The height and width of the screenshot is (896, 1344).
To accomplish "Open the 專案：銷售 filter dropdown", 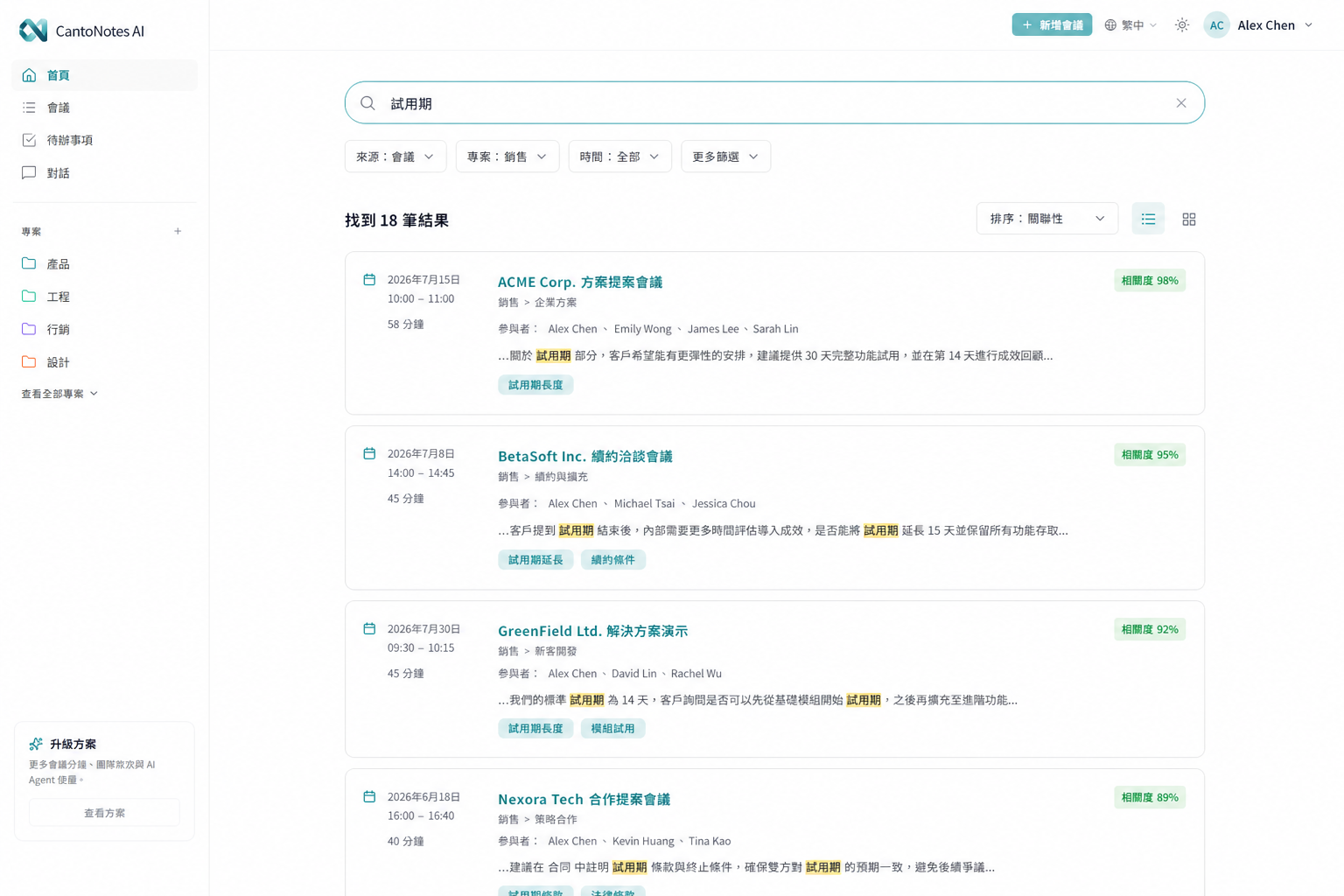I will (507, 157).
